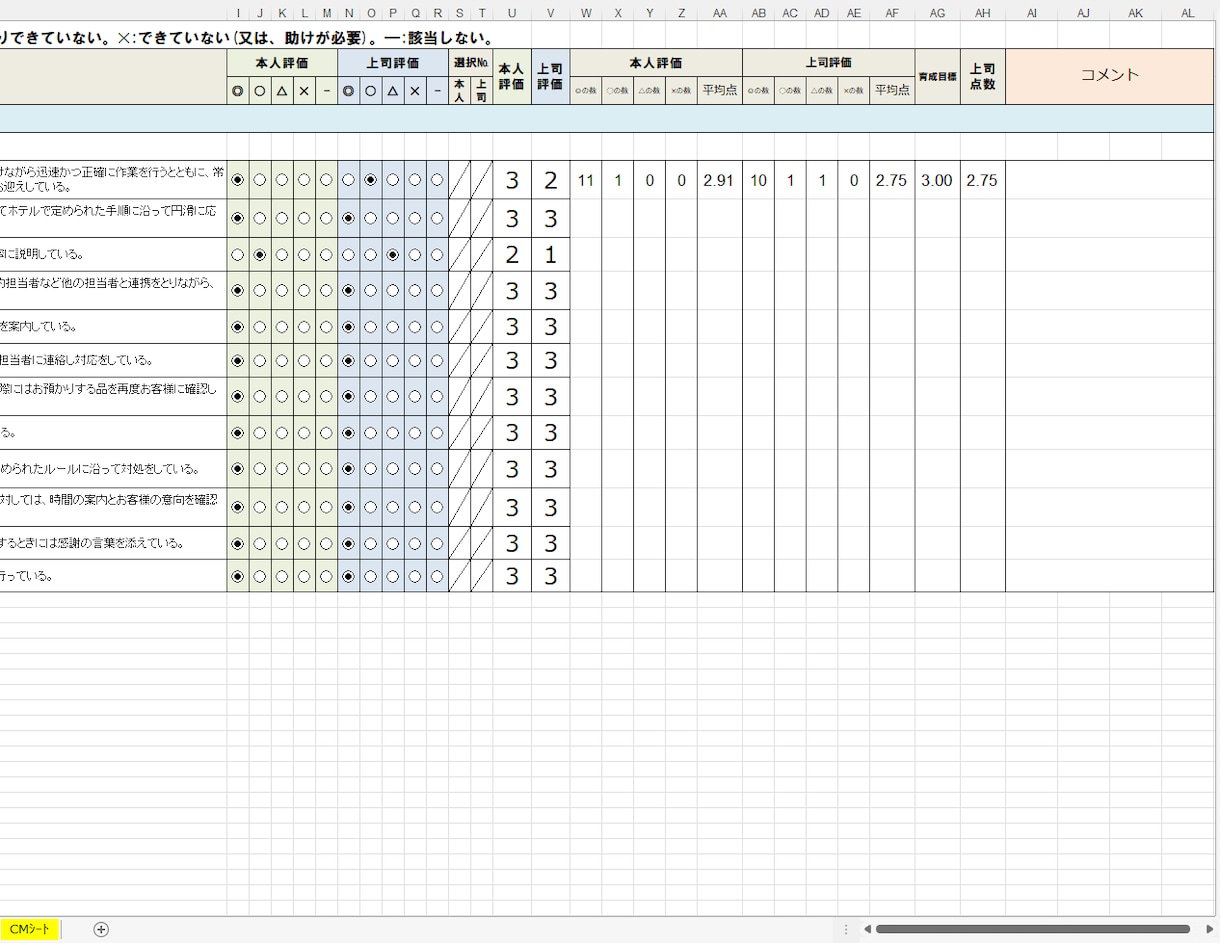Click 平均点 header under the 本人評価 group
The image size is (1220, 944).
(720, 90)
